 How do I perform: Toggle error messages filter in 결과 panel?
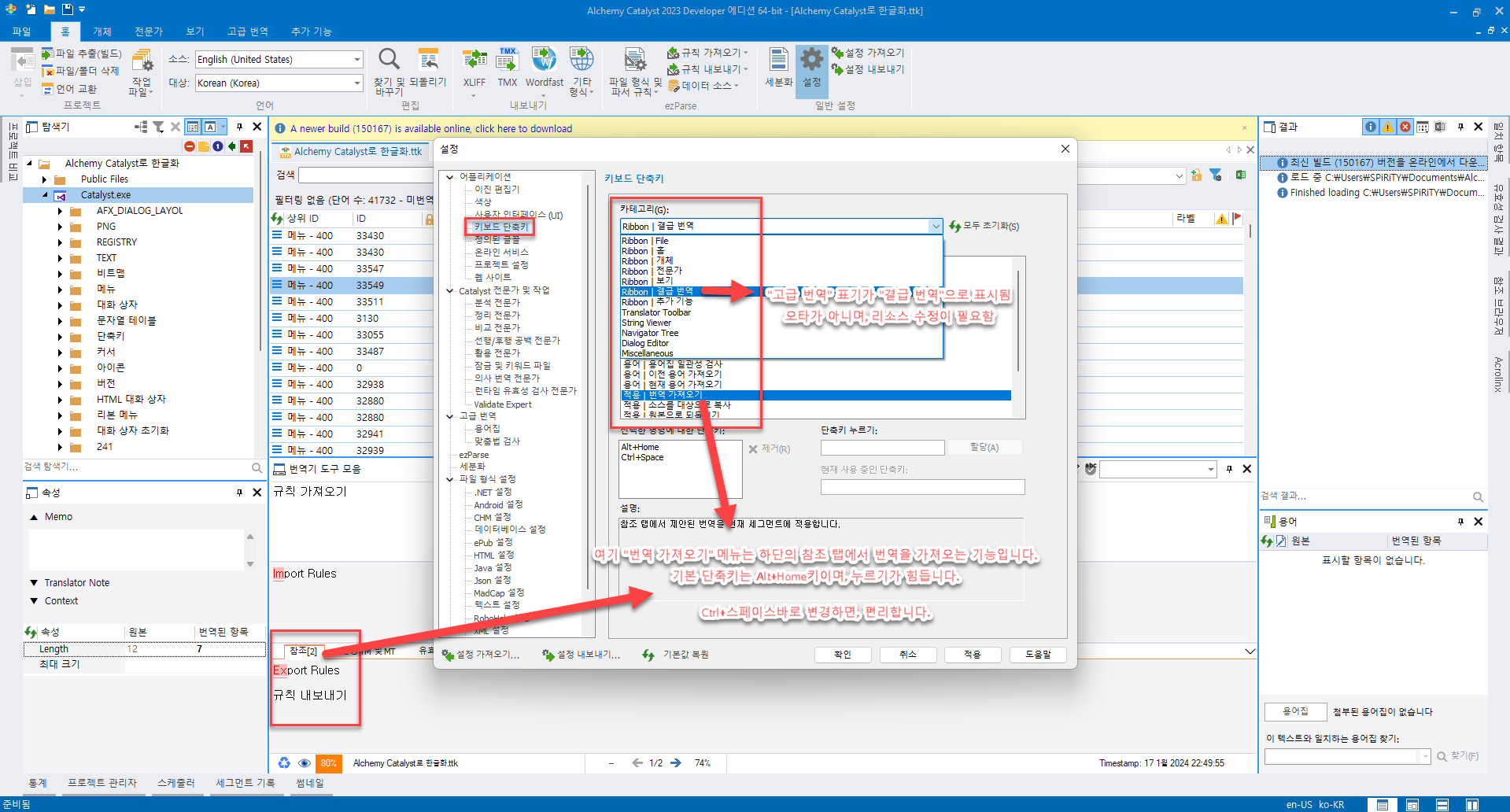(x=1405, y=127)
